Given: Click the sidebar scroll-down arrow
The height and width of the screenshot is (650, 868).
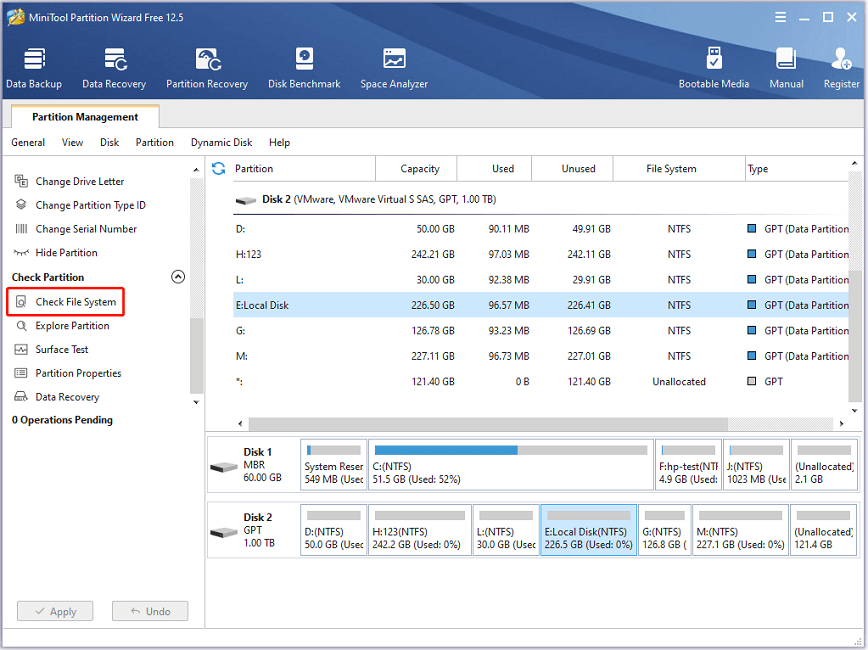Looking at the screenshot, I should click(196, 403).
